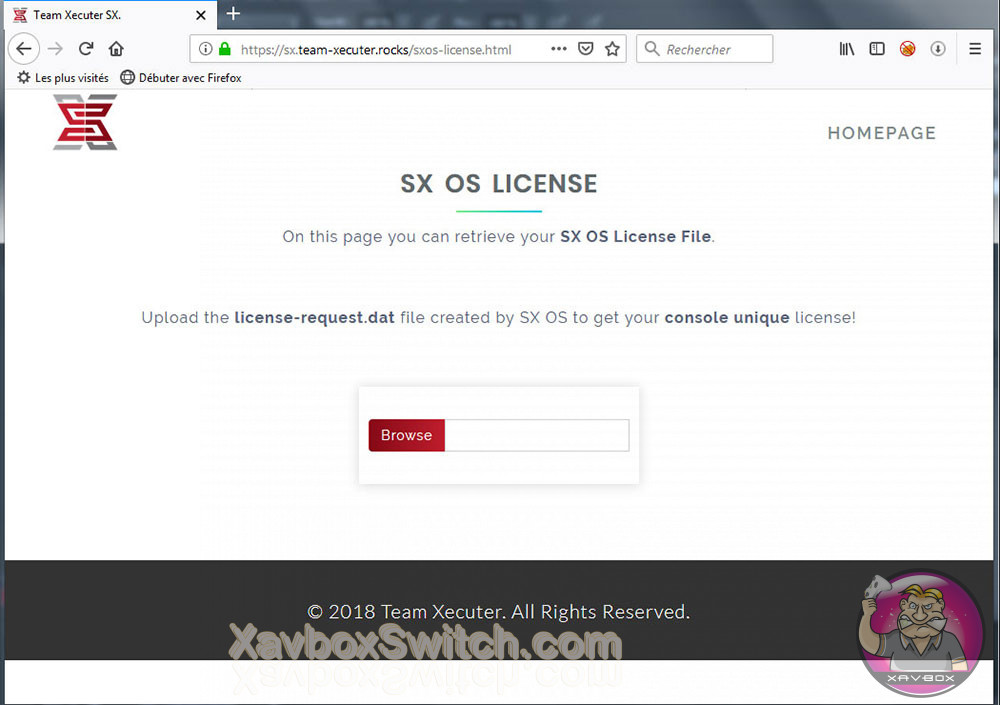Open the downloads arrow icon

(938, 48)
